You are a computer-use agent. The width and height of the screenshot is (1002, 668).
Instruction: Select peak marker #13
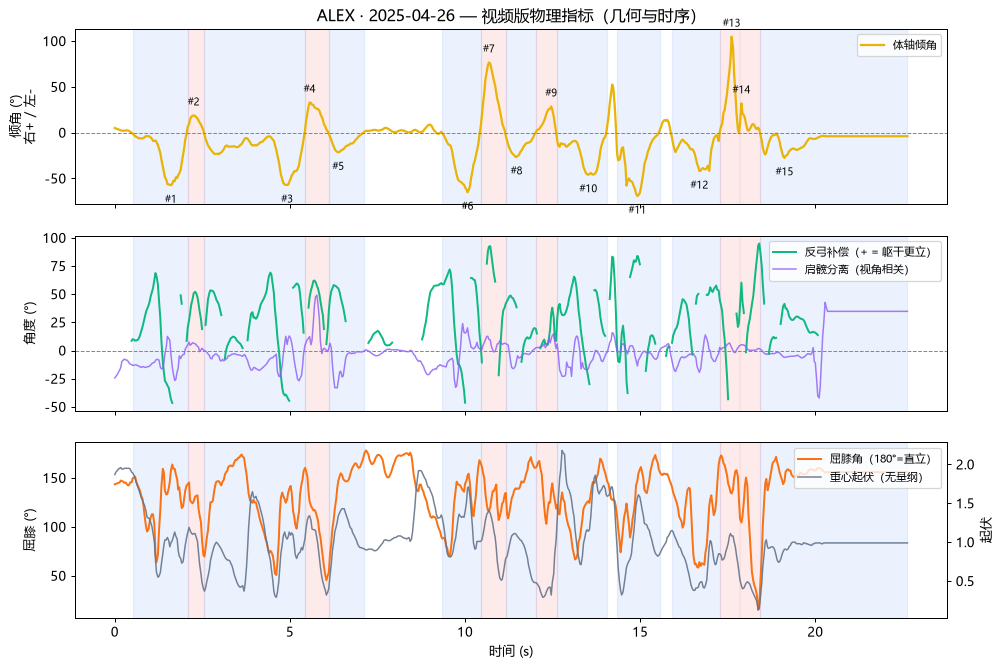[731, 23]
